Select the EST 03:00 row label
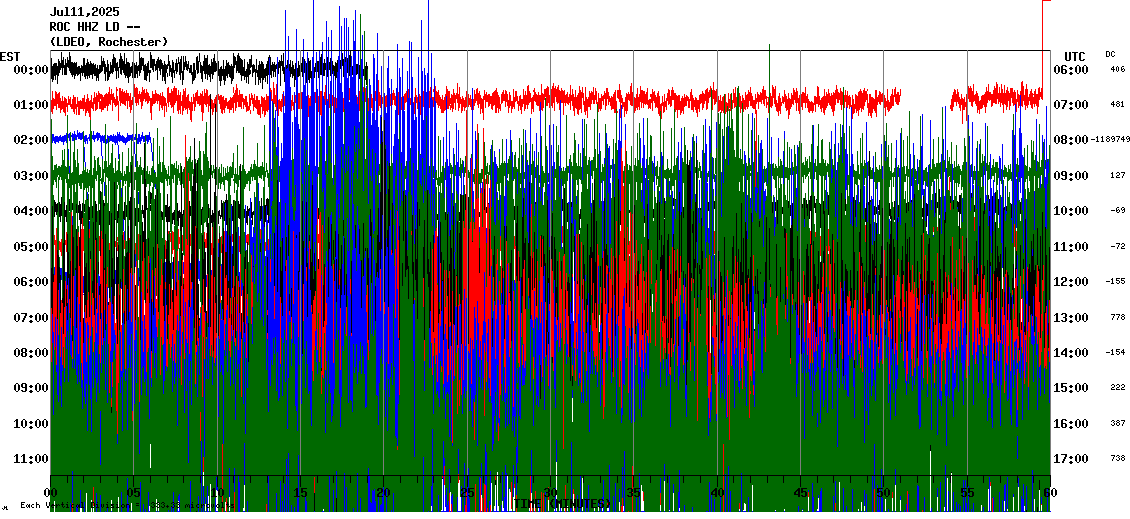Viewport: 1130px width, 519px height. [x=31, y=176]
